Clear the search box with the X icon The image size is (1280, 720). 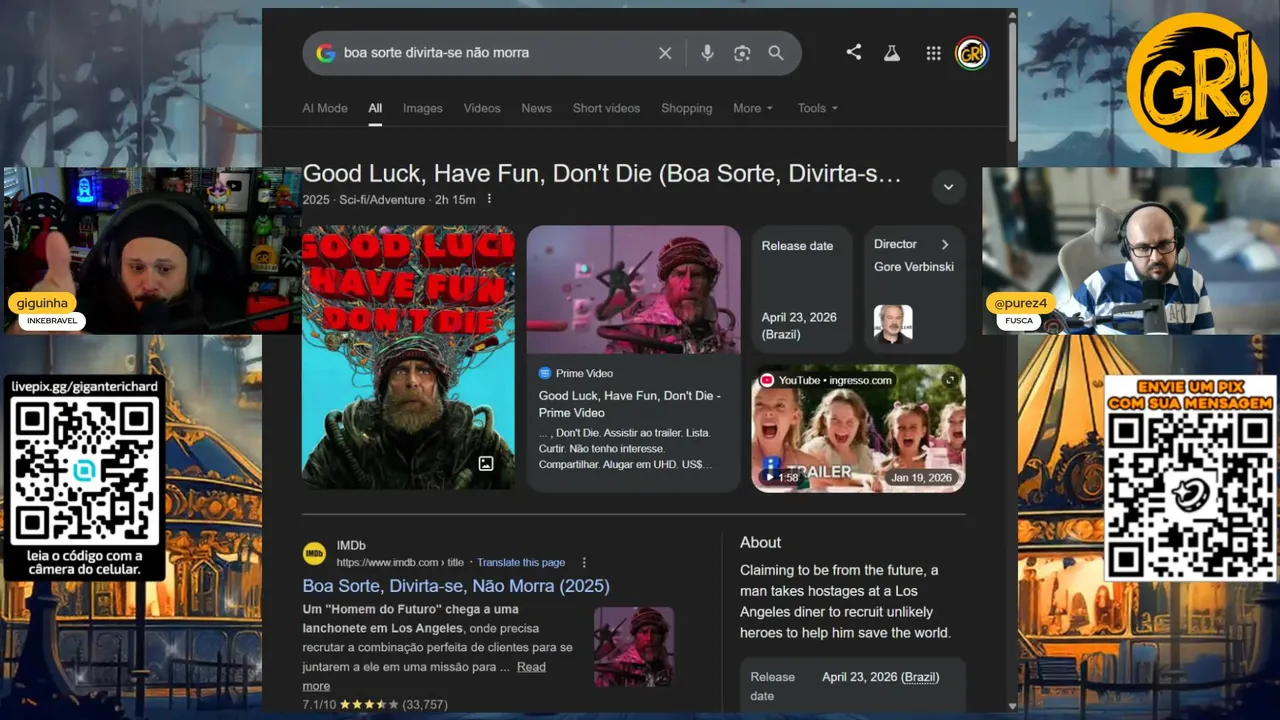click(665, 53)
